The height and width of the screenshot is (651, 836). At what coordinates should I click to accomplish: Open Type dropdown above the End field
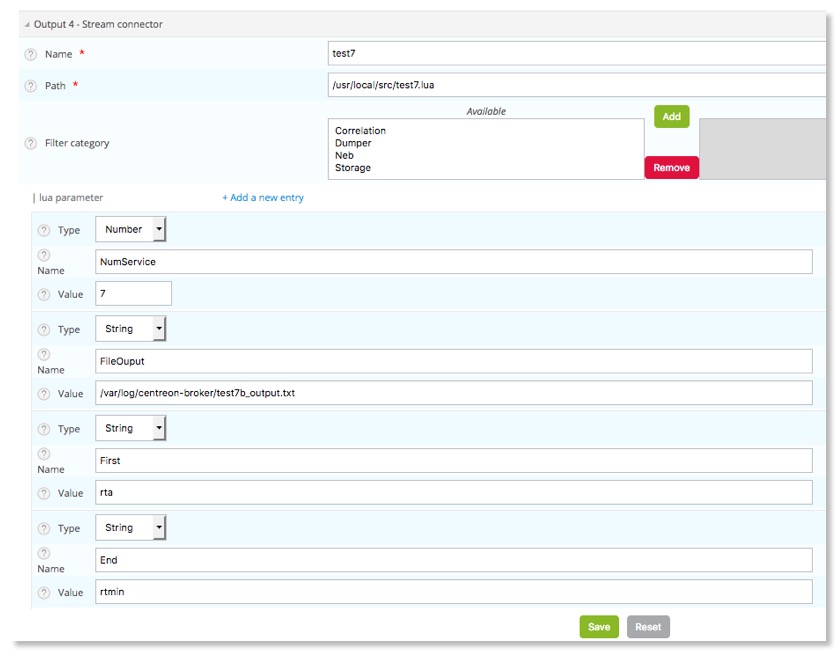(x=131, y=528)
